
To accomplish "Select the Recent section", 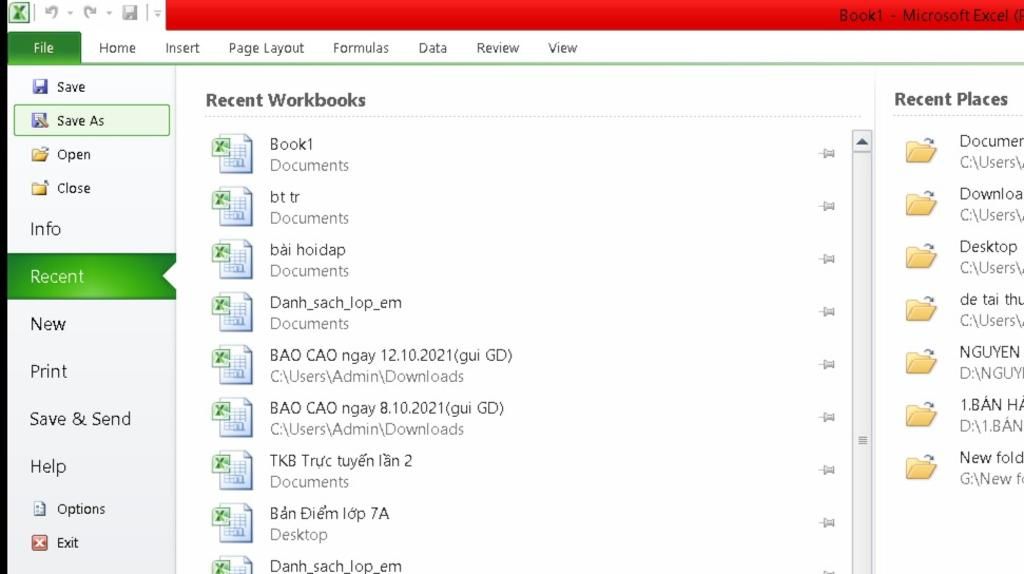I will [91, 276].
